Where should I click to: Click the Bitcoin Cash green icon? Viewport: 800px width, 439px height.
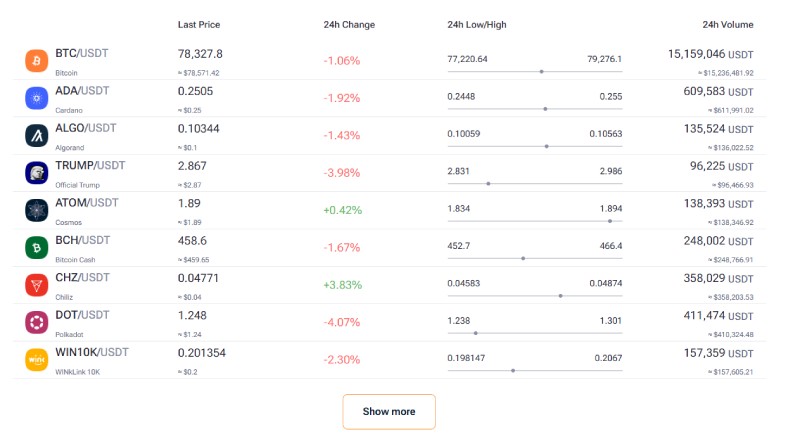tap(36, 247)
